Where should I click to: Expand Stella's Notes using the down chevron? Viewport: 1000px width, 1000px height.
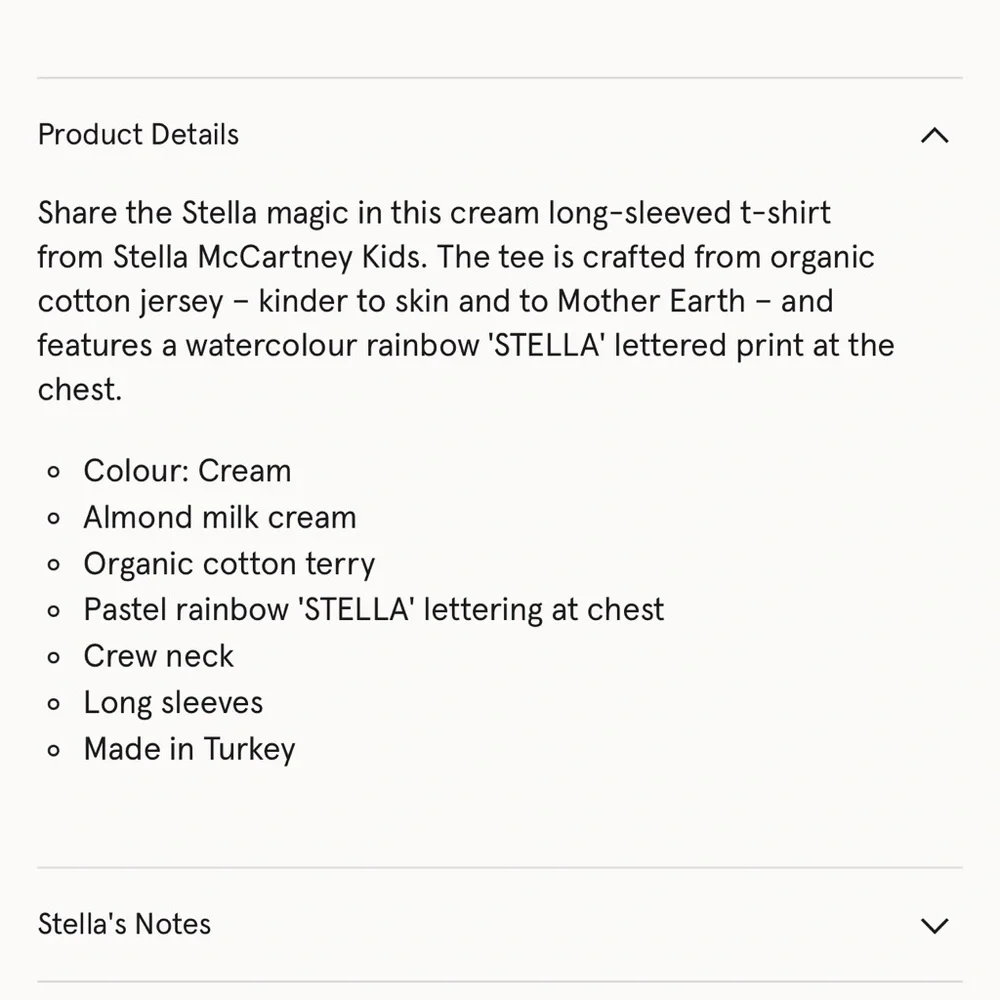click(x=934, y=925)
